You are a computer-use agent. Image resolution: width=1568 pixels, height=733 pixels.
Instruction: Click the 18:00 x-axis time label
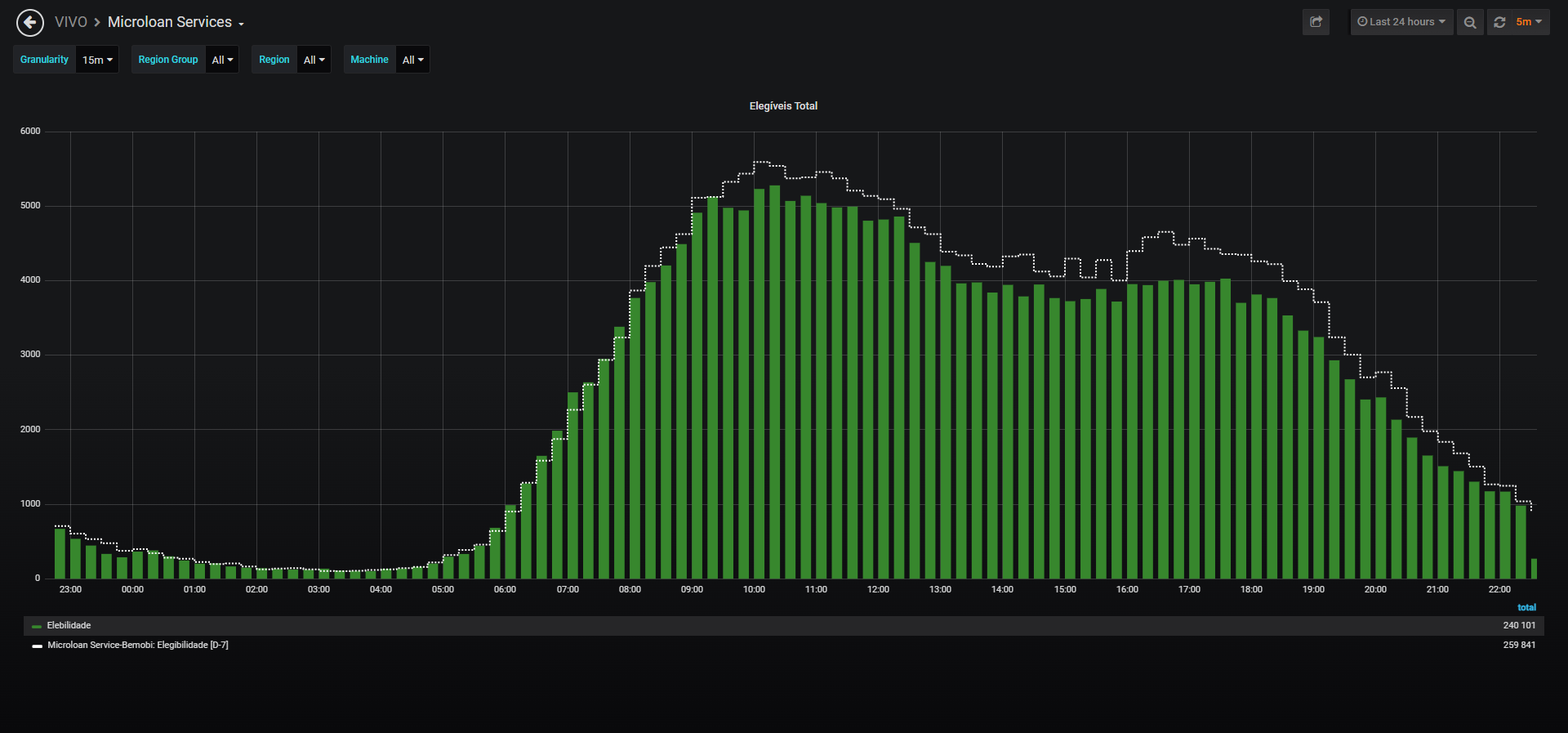point(1251,589)
